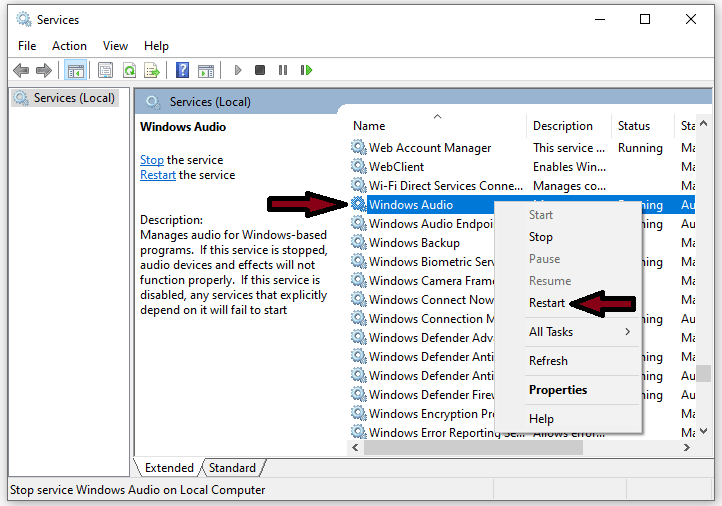Click Running status of Web Account Manager
The width and height of the screenshot is (722, 506).
pos(640,148)
